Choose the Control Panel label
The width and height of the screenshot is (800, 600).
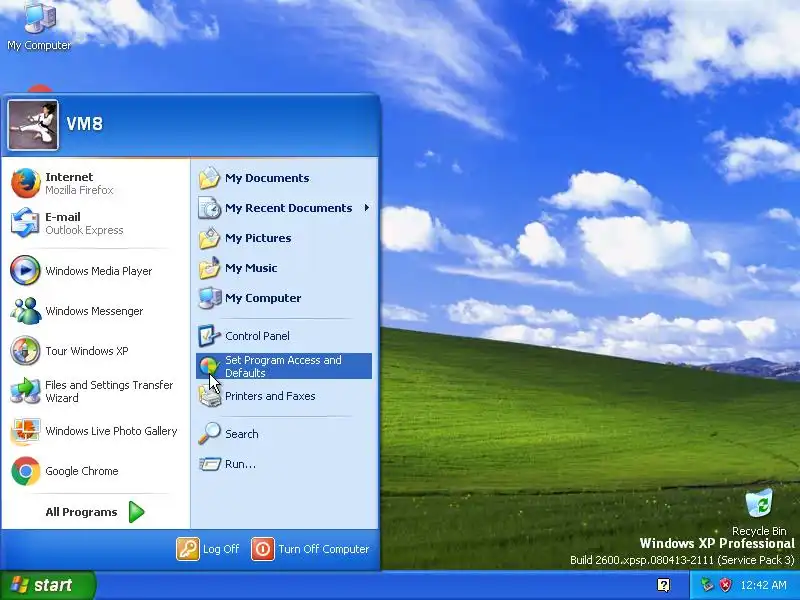point(257,336)
